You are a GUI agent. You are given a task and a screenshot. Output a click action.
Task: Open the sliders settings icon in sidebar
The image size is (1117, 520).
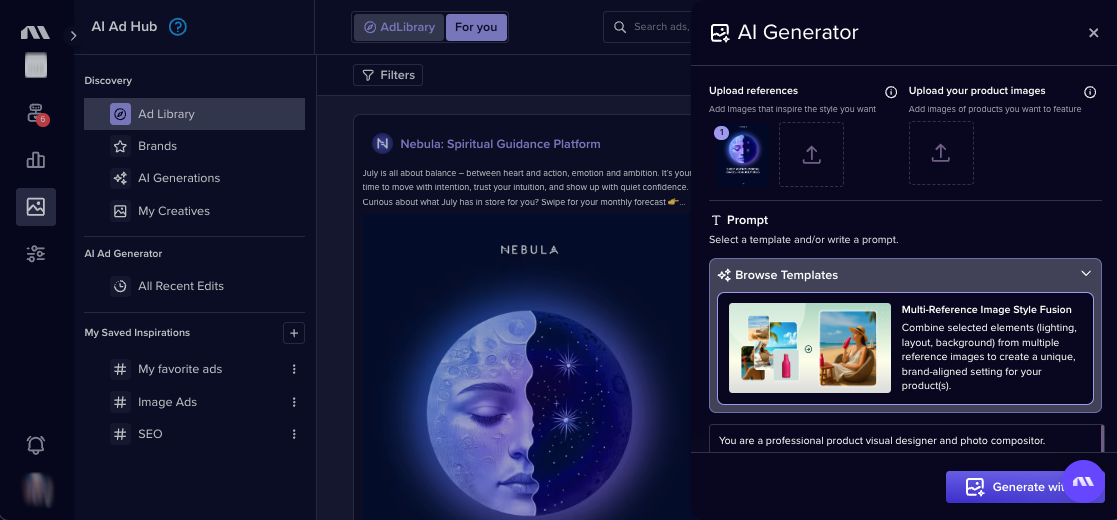36,254
